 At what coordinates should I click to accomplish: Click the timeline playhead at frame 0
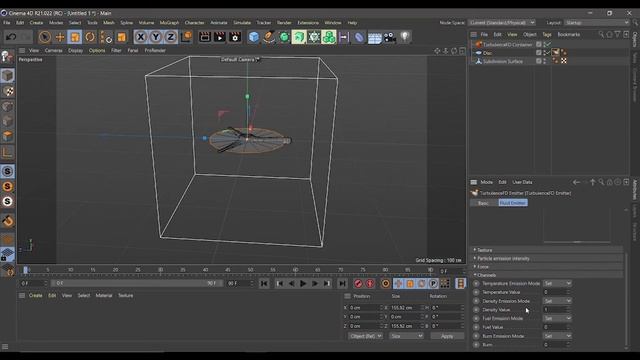click(25, 270)
